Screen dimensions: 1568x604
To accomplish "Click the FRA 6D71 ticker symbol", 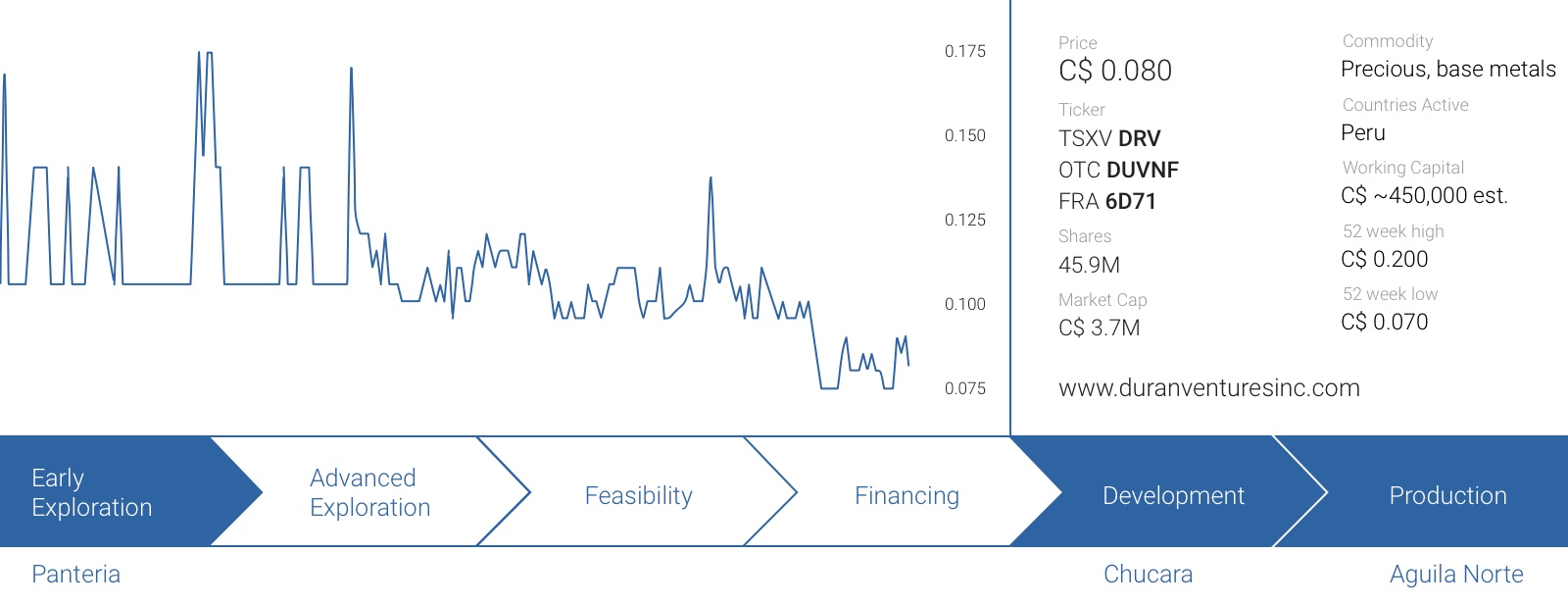I will coord(1107,201).
